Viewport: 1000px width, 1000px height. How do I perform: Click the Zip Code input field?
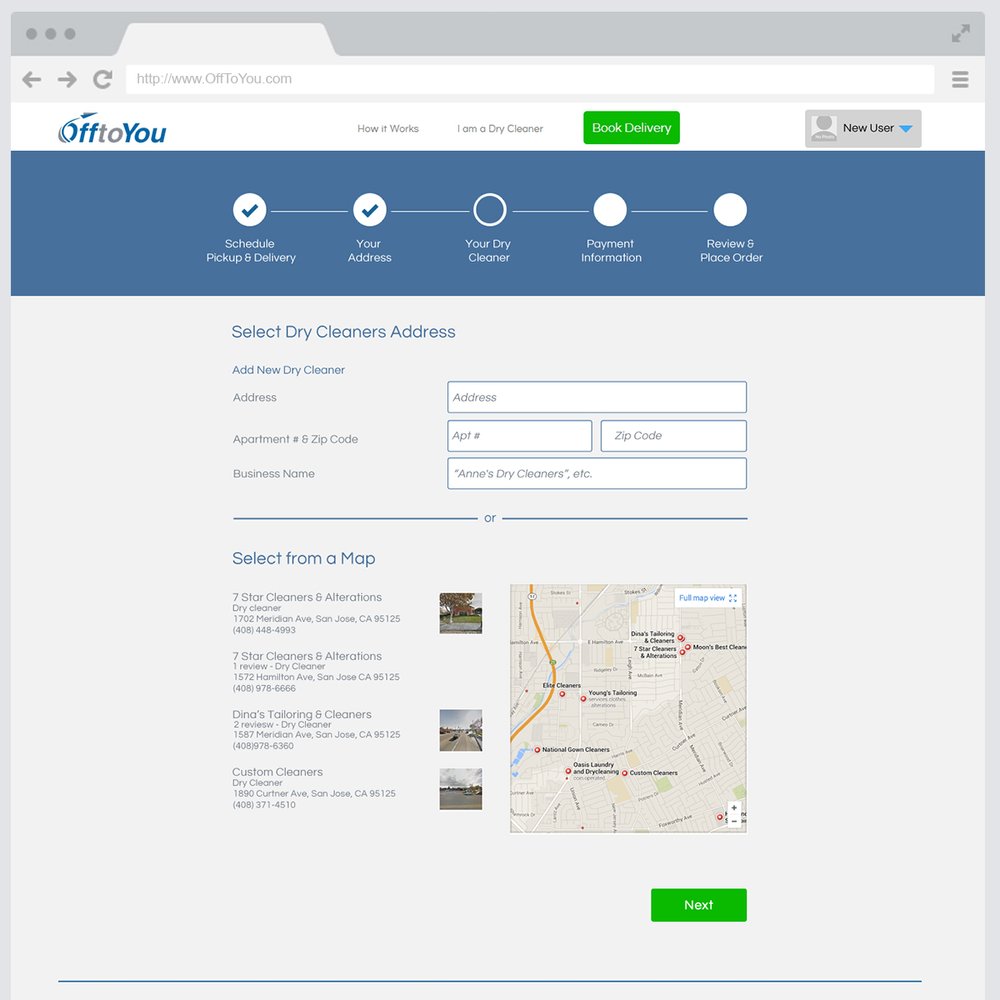(673, 436)
